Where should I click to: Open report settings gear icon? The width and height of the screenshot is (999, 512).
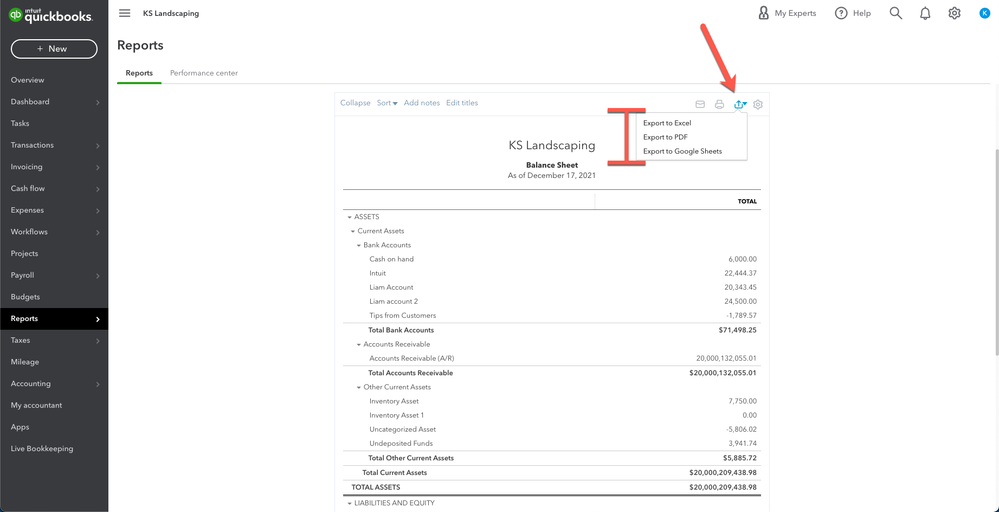(758, 104)
